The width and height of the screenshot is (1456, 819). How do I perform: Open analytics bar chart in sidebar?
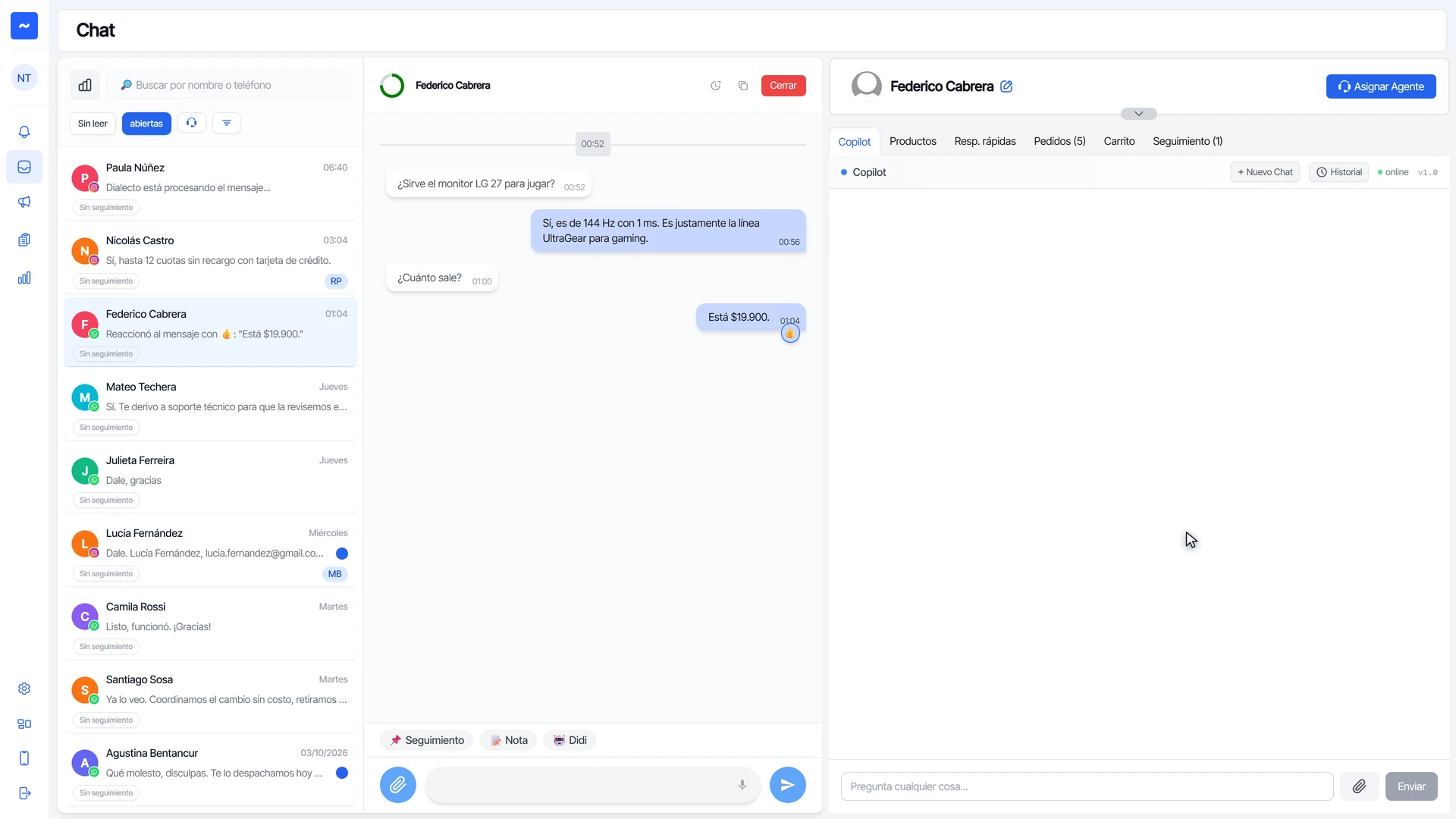click(24, 278)
